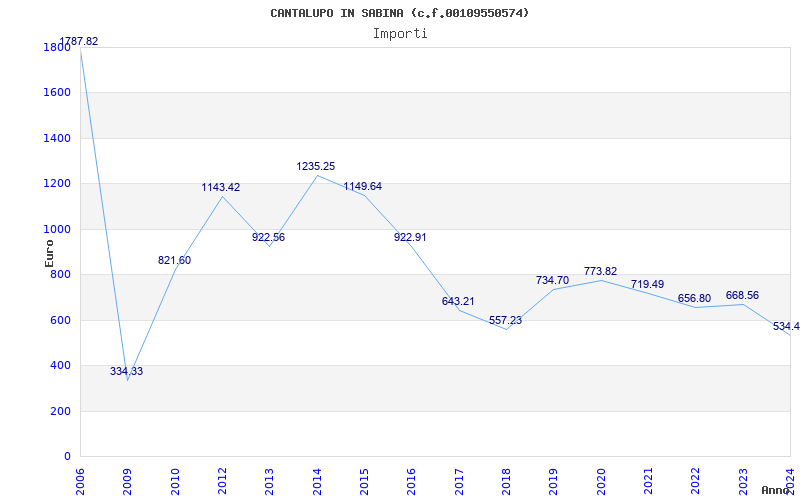Screen dimensions: 800x500
Task: Click the 1149.64 data label
Action: [363, 187]
